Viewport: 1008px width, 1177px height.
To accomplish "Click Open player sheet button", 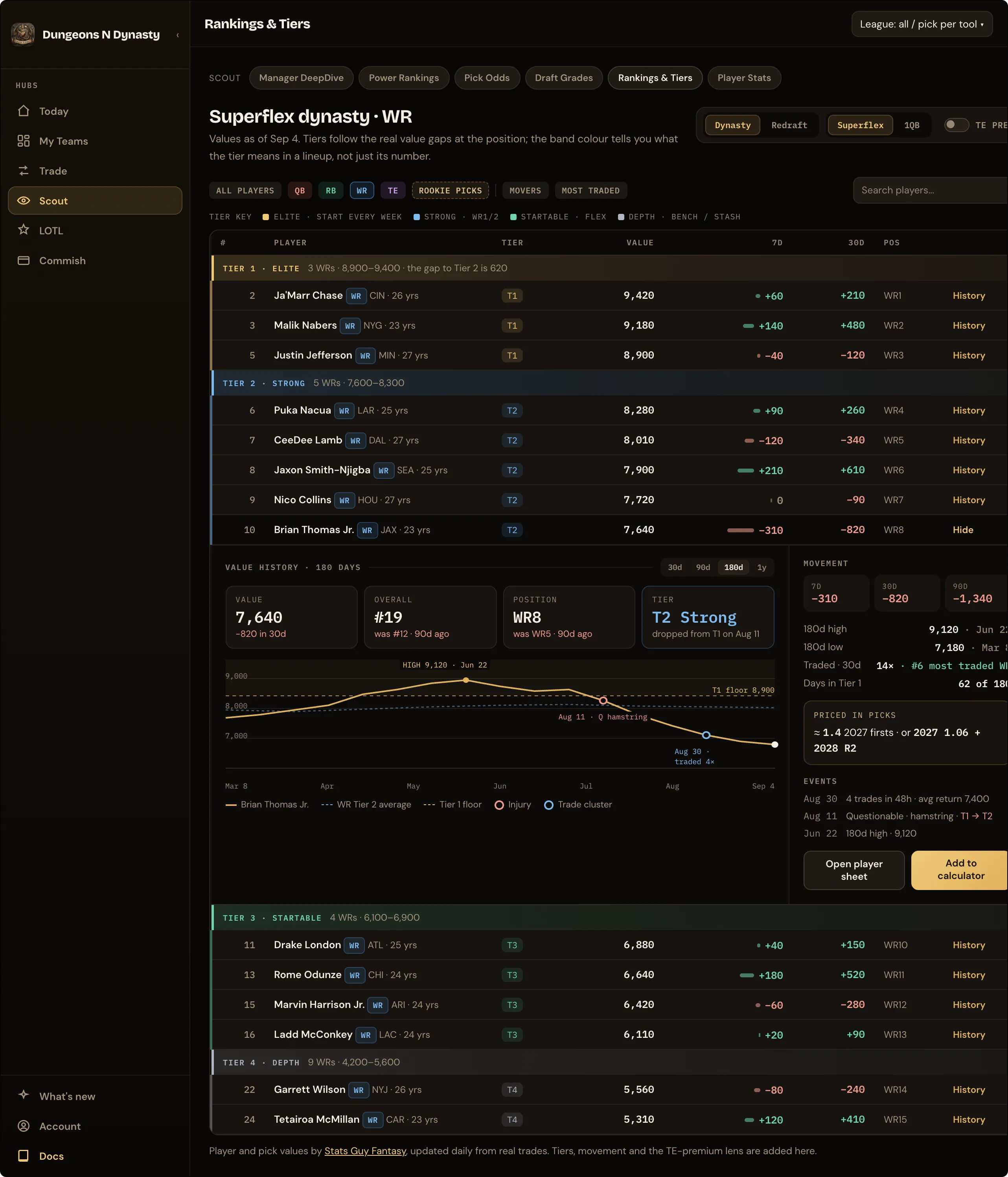I will click(853, 870).
